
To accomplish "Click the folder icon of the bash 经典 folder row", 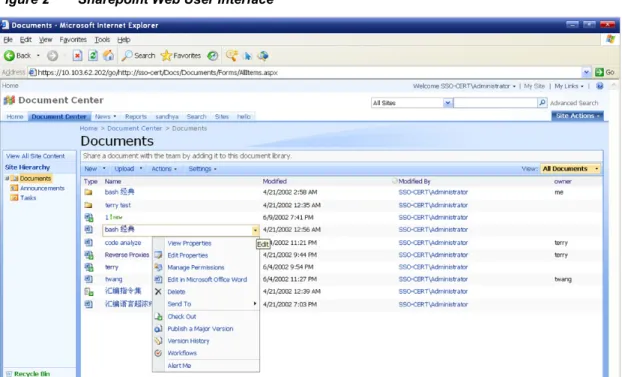I will point(88,192).
